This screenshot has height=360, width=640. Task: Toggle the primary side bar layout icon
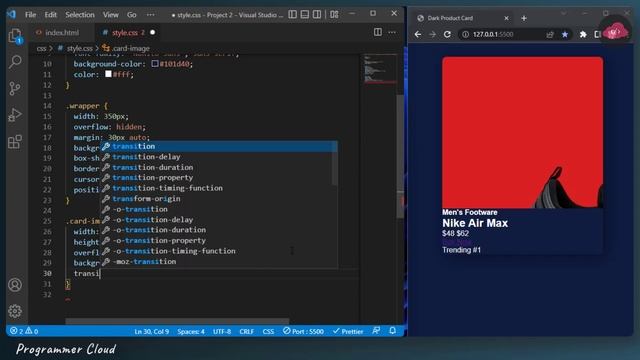(293, 14)
